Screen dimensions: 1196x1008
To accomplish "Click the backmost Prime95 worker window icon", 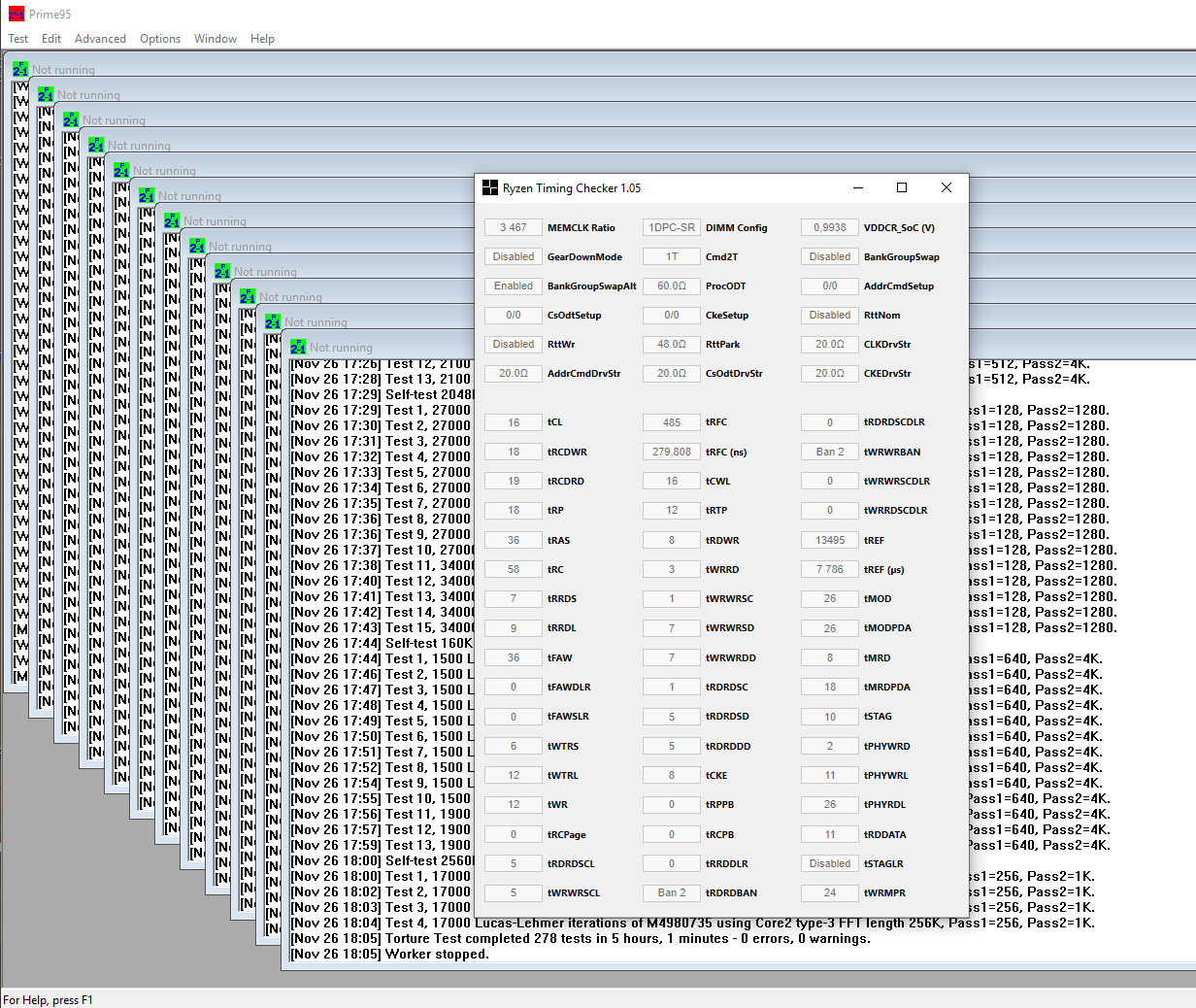I will click(x=20, y=70).
